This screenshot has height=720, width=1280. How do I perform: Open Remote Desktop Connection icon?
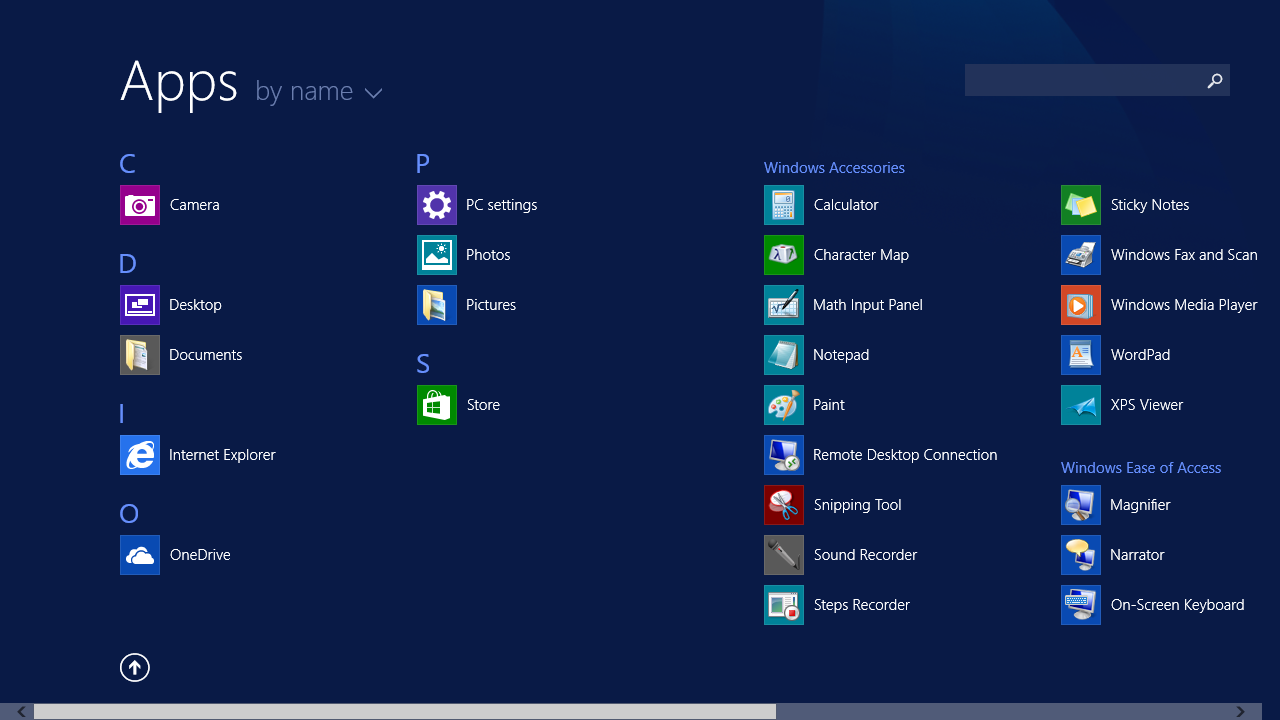click(784, 455)
